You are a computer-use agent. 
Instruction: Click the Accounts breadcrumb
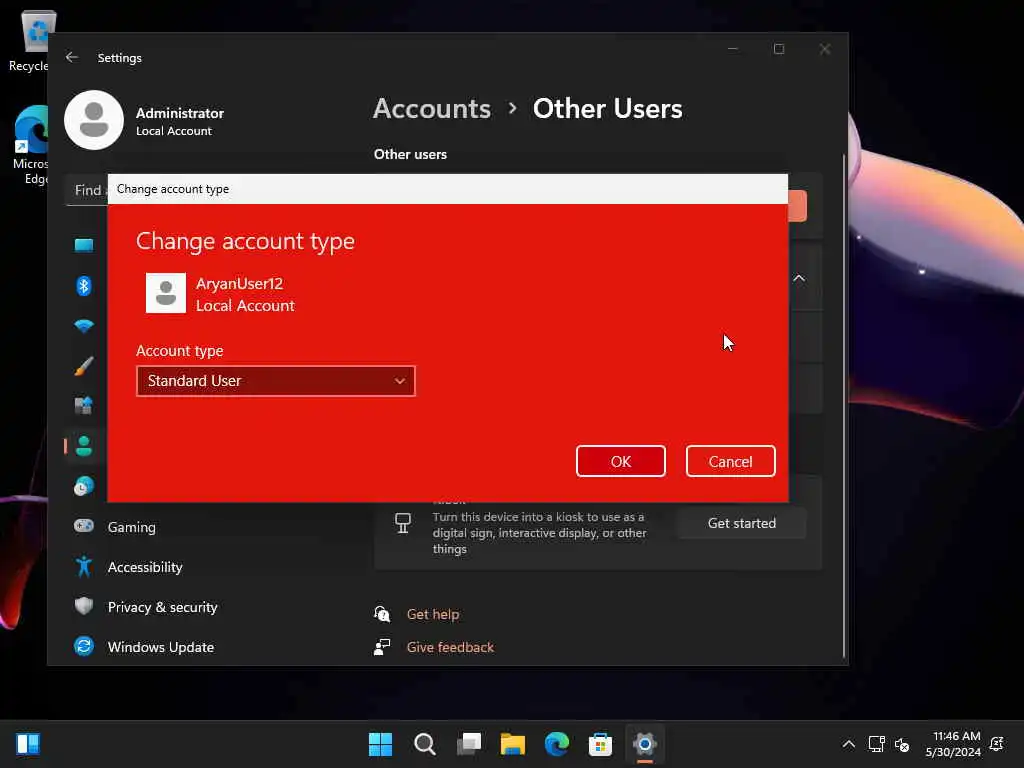pos(432,108)
